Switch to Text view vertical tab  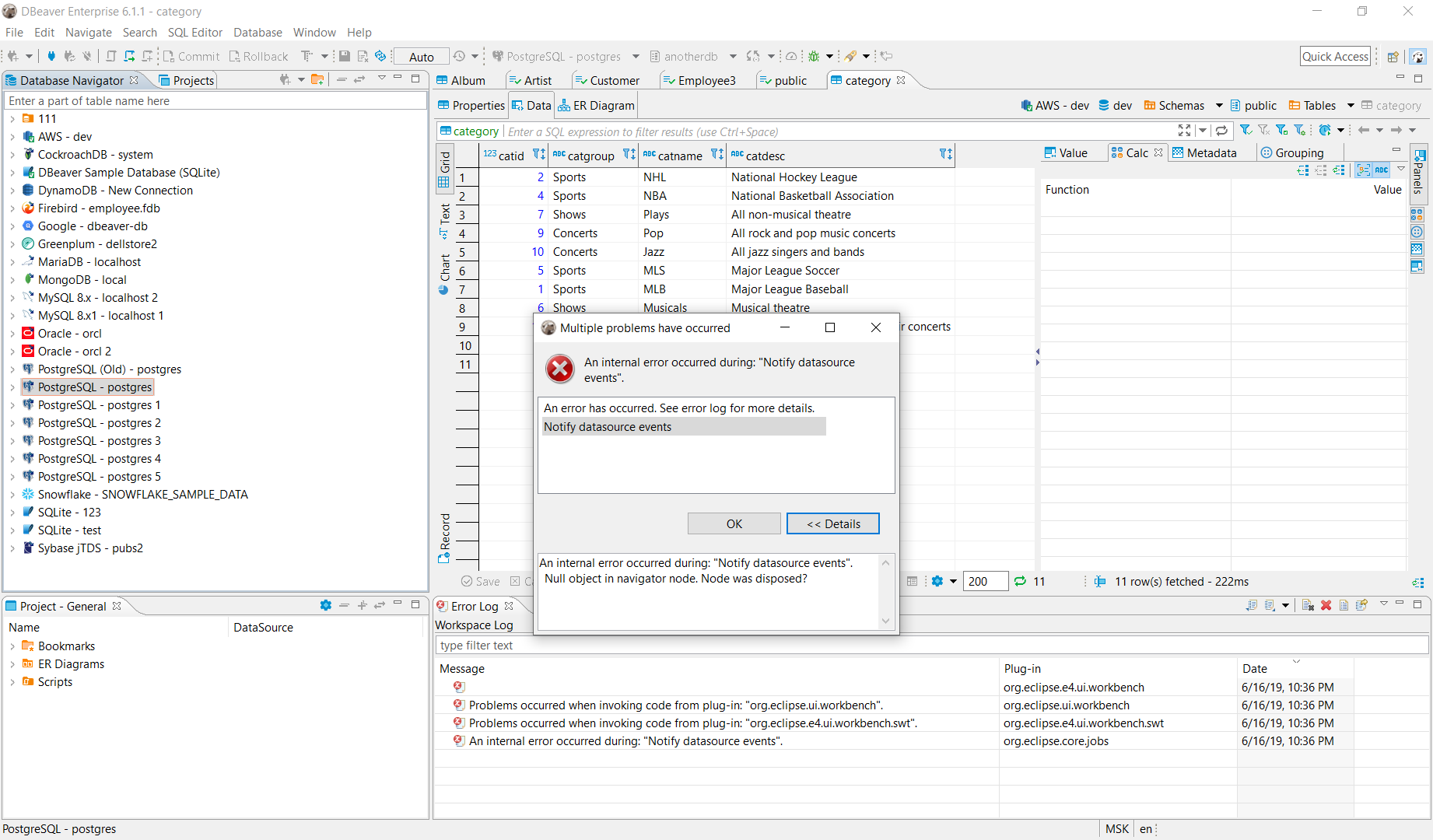pyautogui.click(x=444, y=221)
